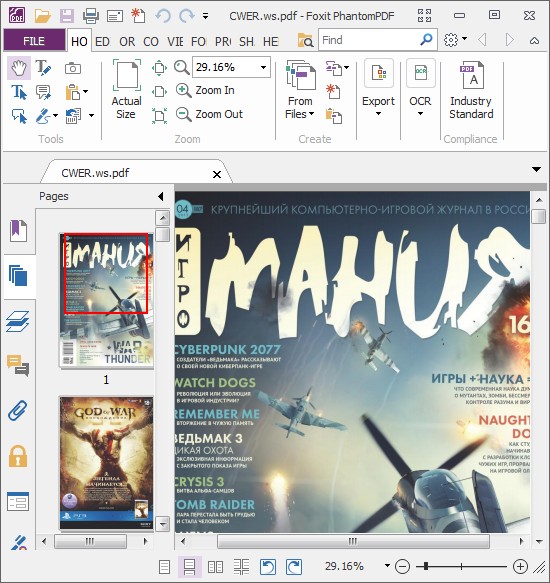Close the CWER.ws.pdf document tab

click(217, 174)
